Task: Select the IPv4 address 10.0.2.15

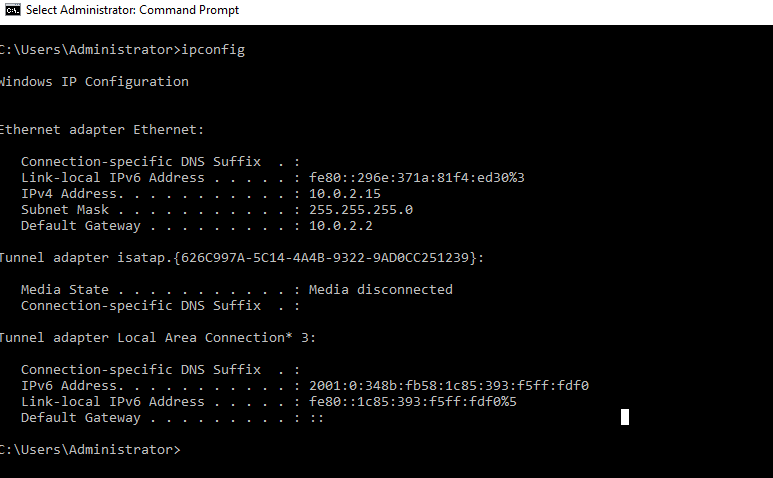Action: tap(345, 193)
